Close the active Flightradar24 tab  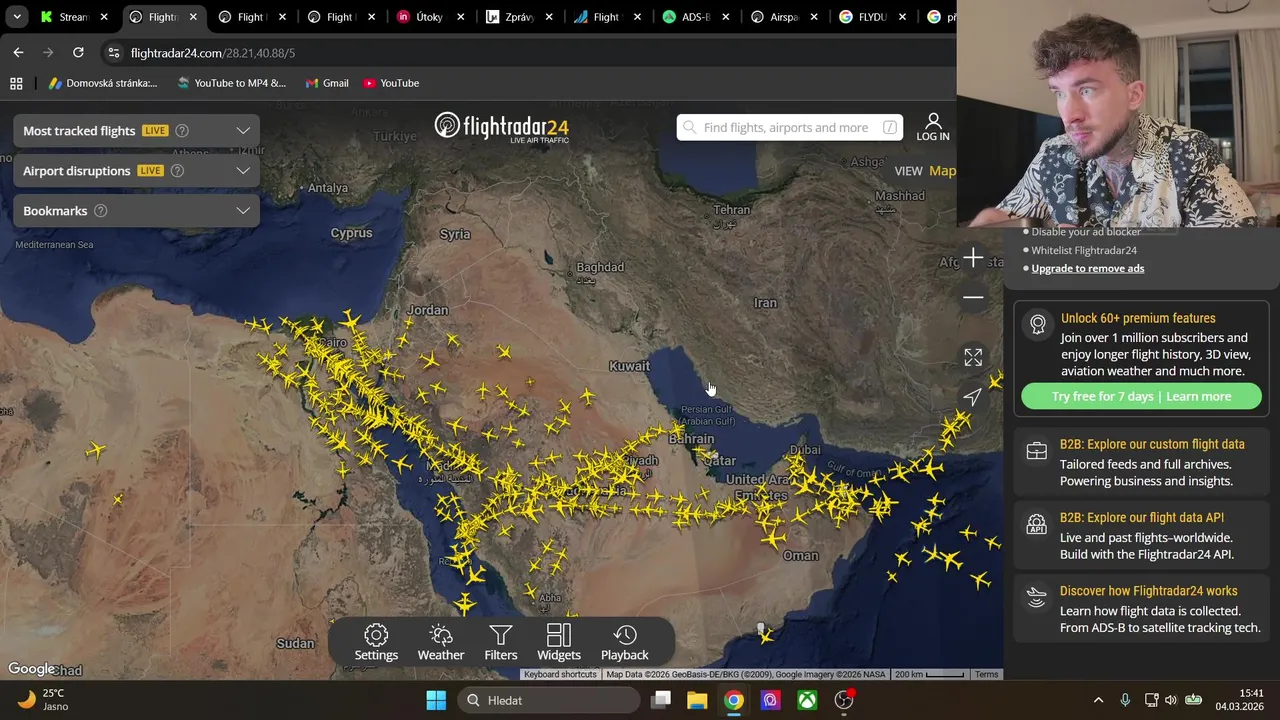pyautogui.click(x=193, y=17)
